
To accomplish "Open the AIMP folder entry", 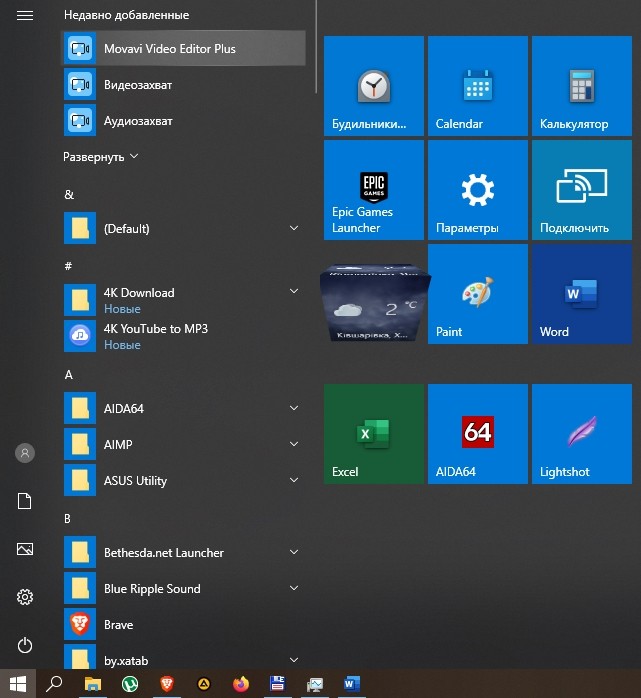I will click(183, 444).
